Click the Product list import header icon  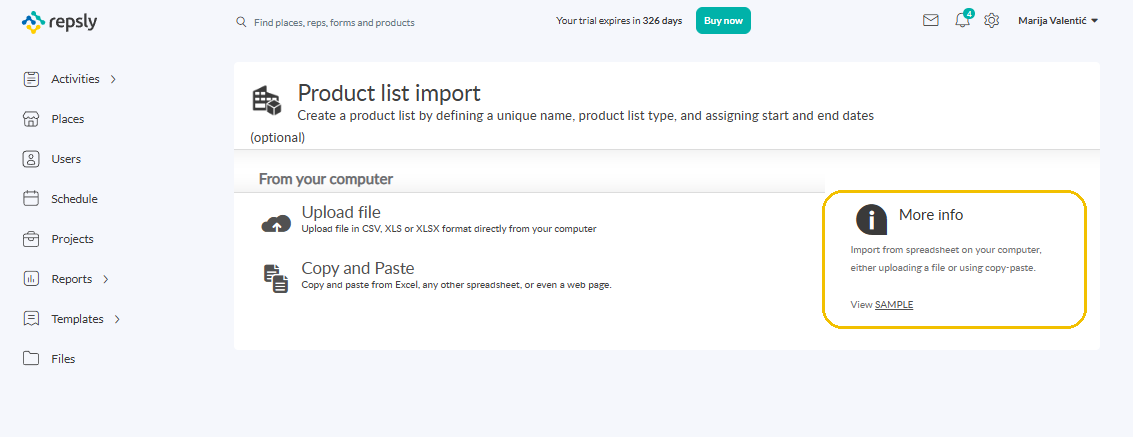266,101
